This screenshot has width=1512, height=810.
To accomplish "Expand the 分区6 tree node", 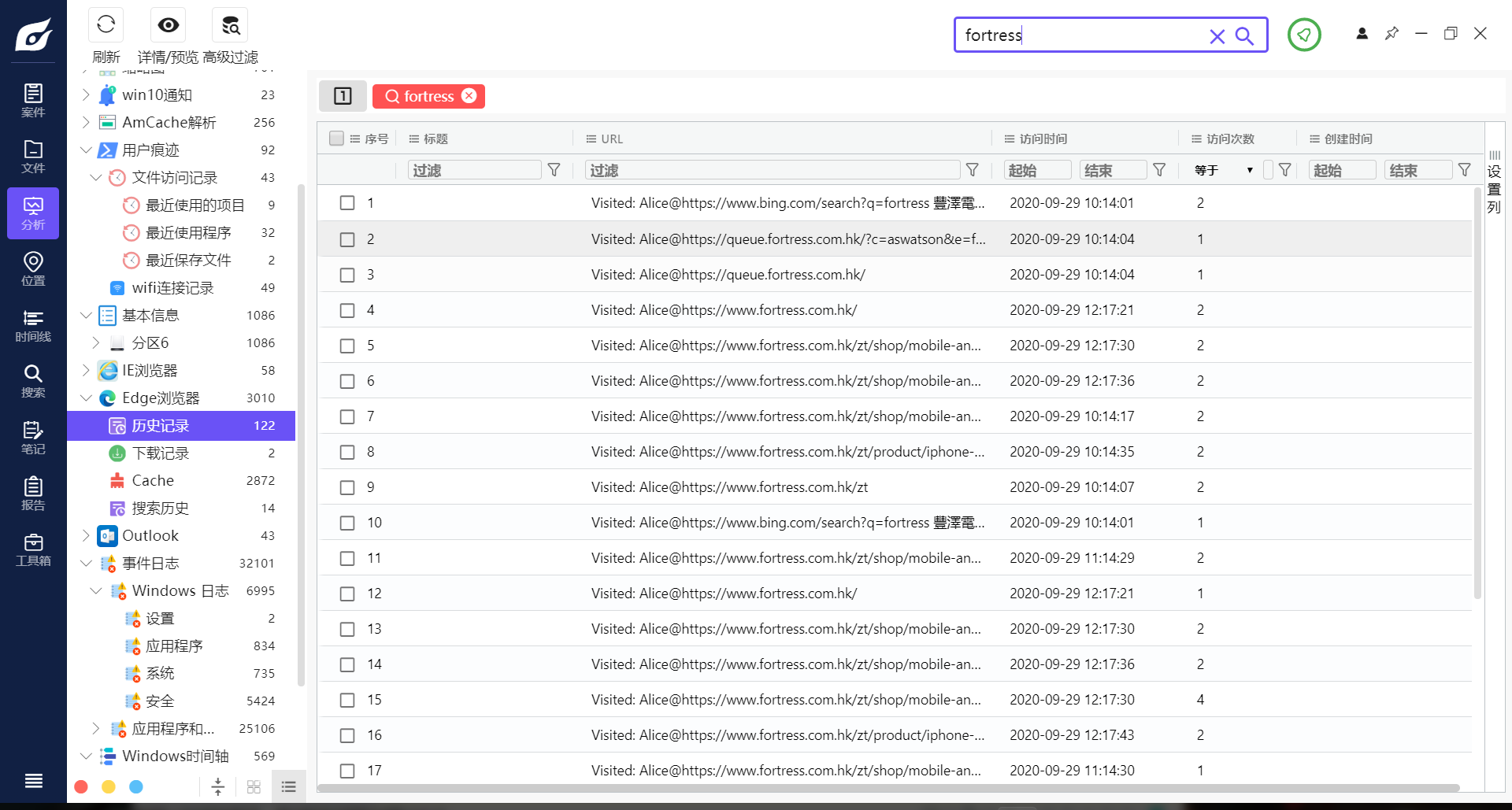I will pos(96,342).
